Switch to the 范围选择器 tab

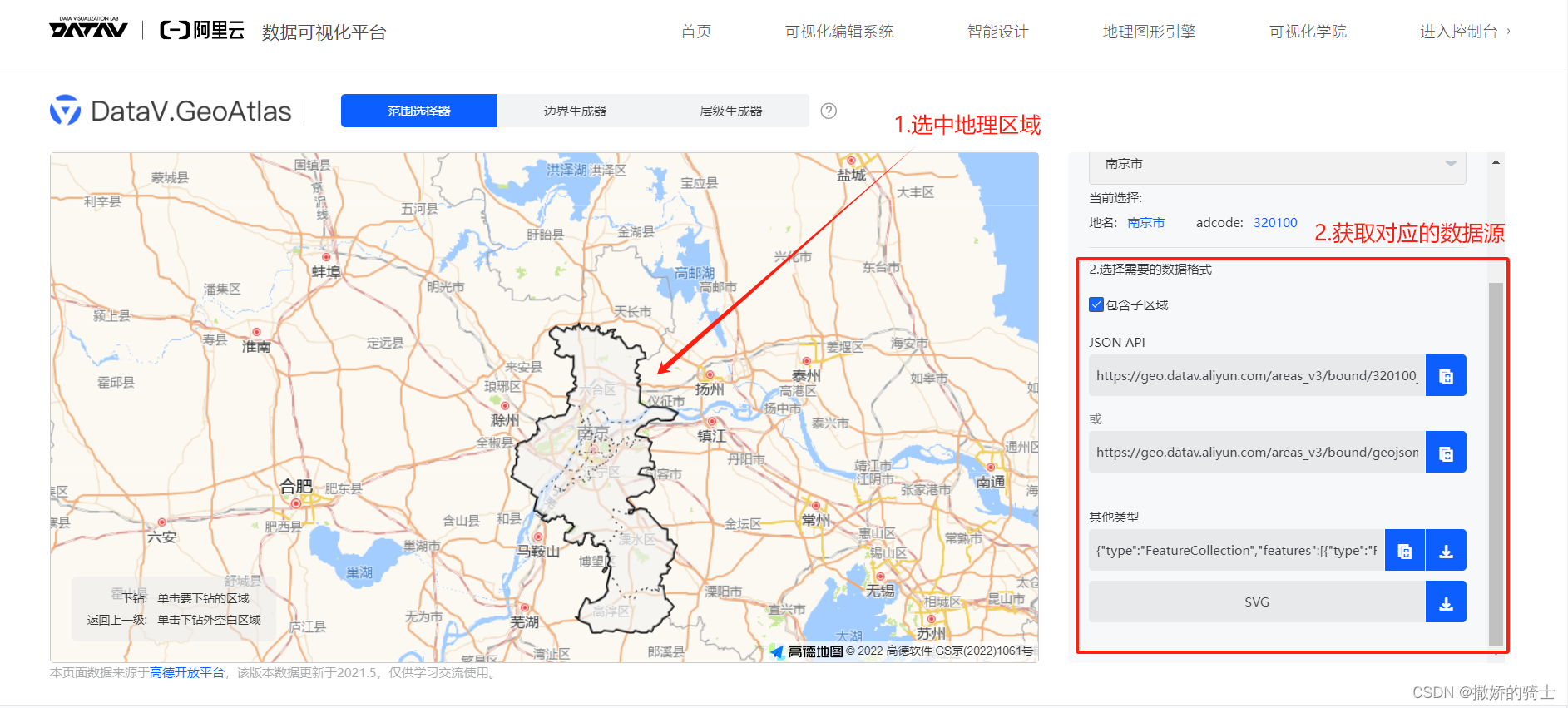point(419,111)
